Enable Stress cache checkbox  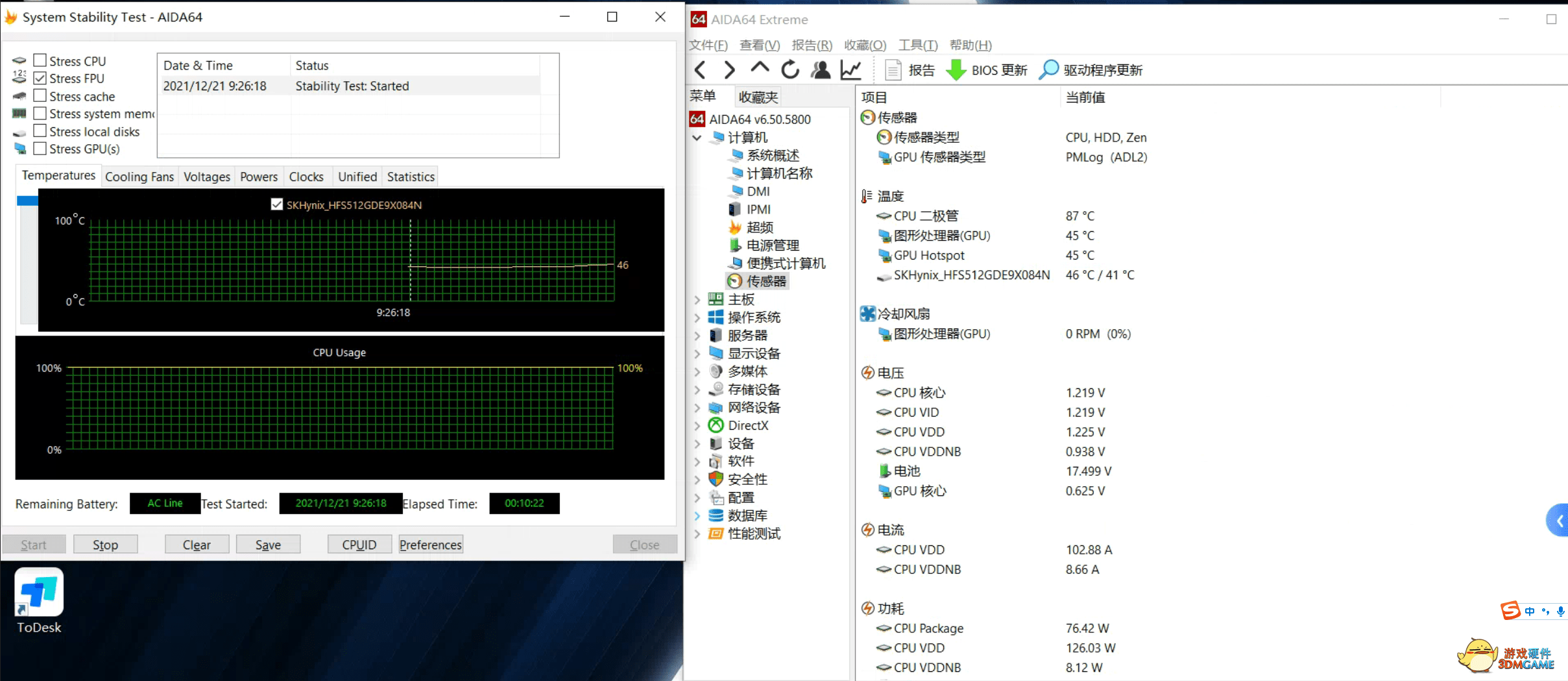(40, 95)
